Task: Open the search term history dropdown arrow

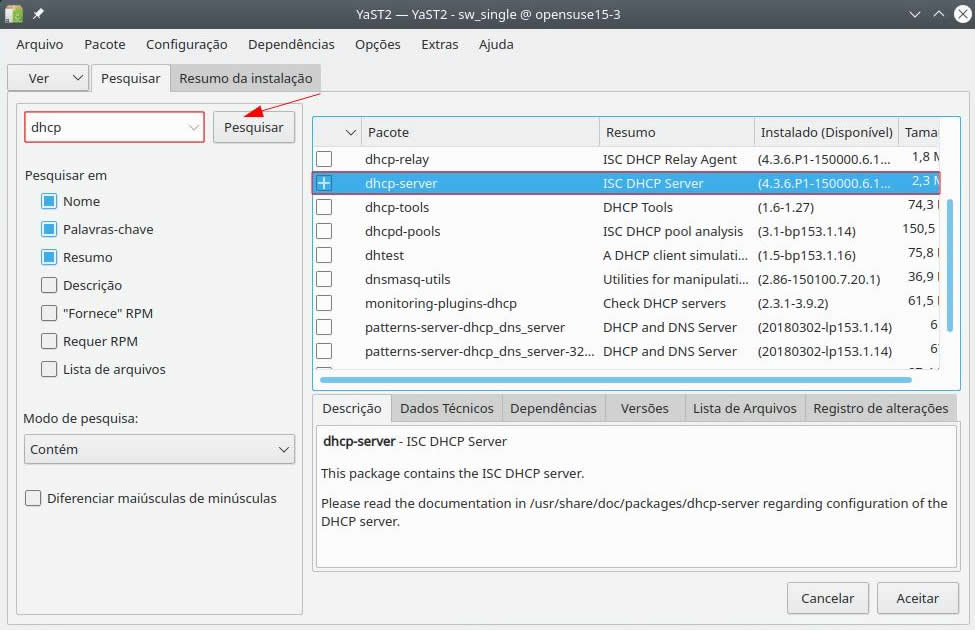Action: [x=193, y=128]
